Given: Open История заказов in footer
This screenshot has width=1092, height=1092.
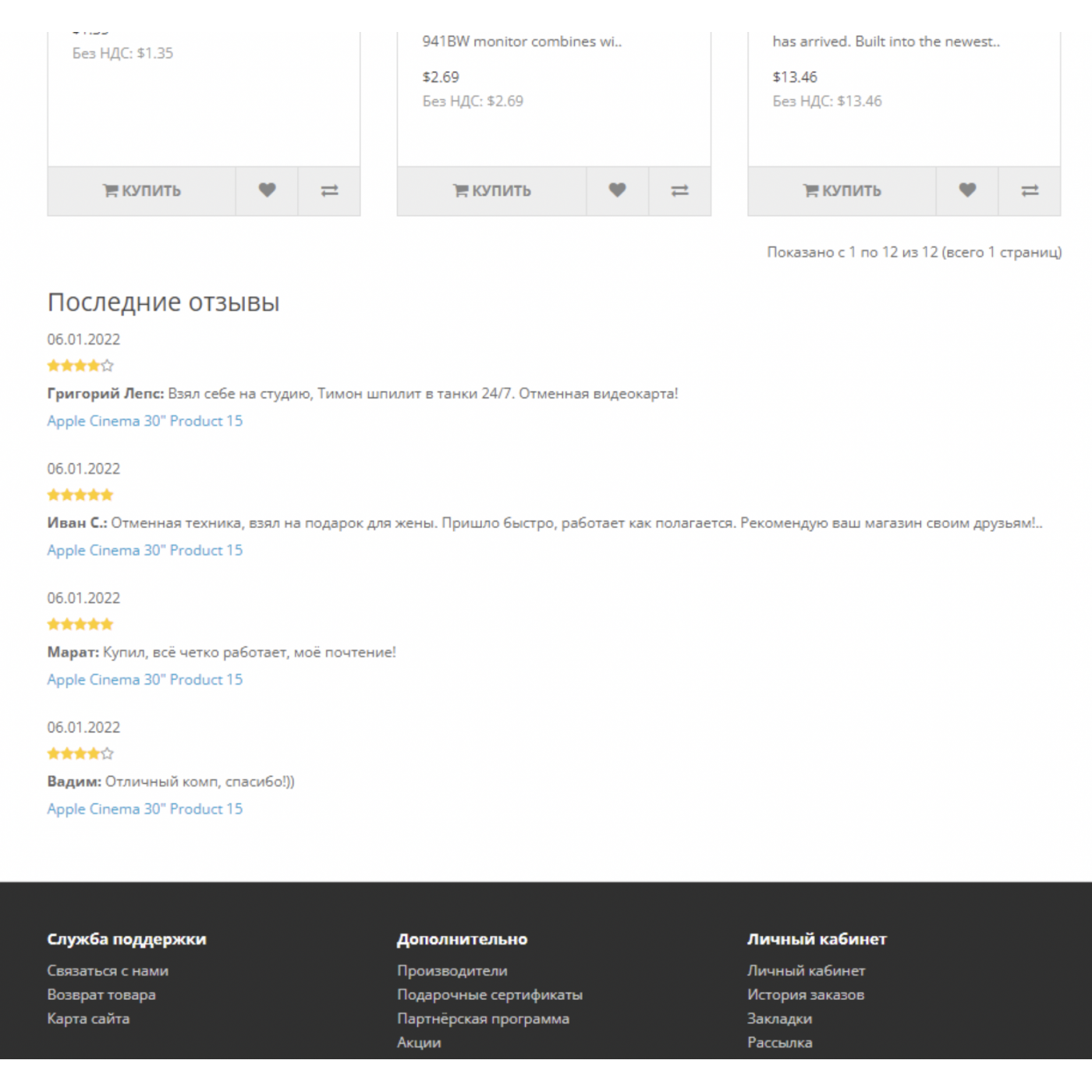Looking at the screenshot, I should pos(806,995).
